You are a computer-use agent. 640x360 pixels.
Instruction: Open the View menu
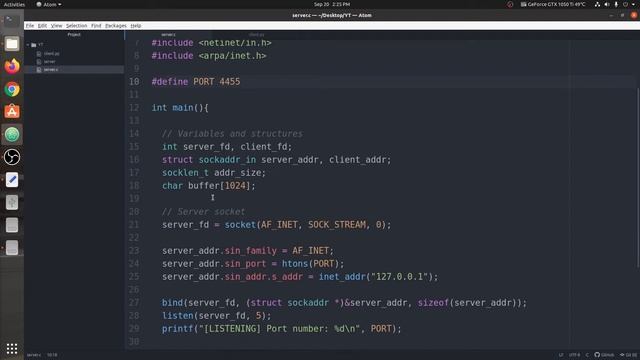coord(56,25)
